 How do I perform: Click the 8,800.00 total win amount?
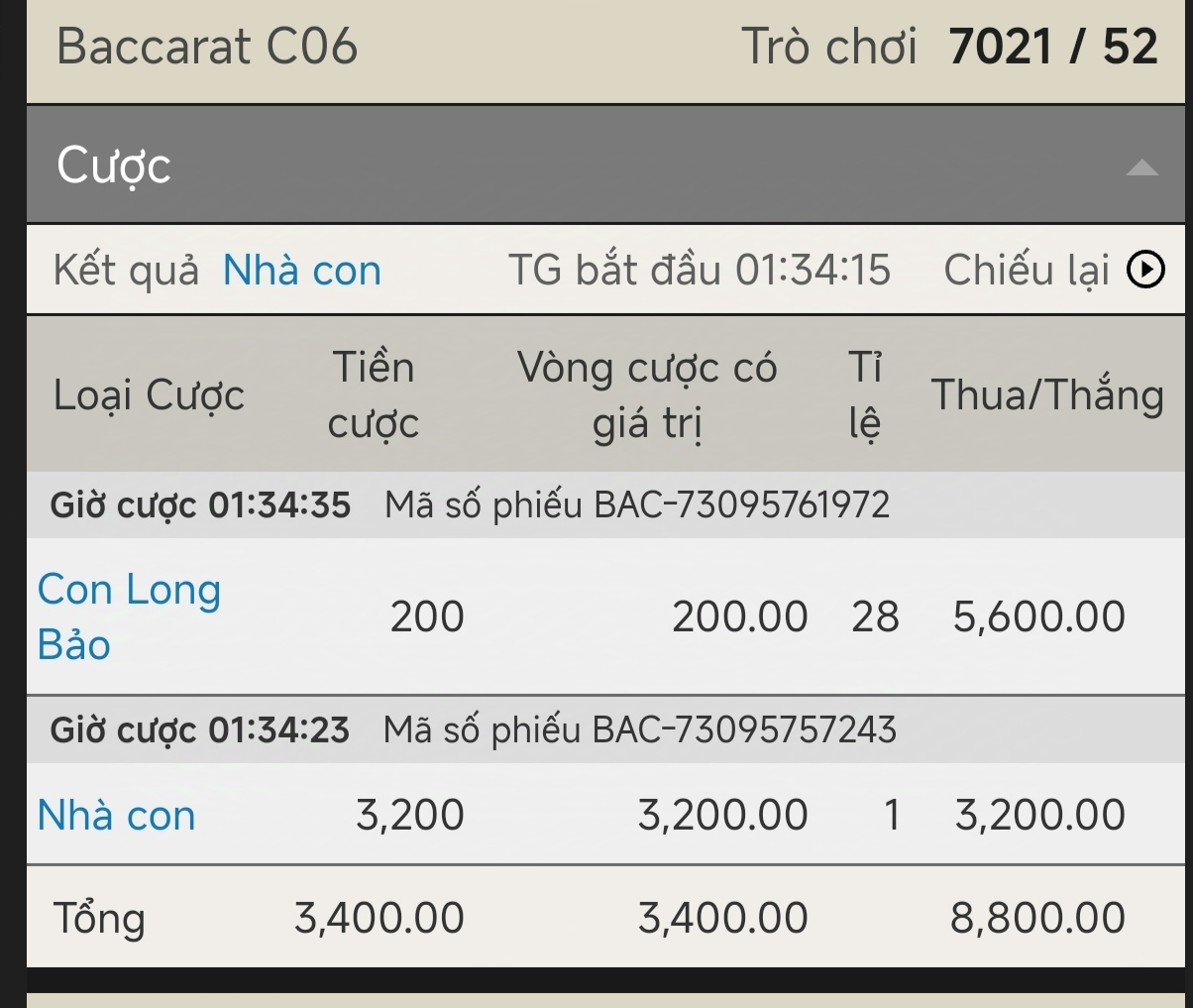[x=1037, y=918]
